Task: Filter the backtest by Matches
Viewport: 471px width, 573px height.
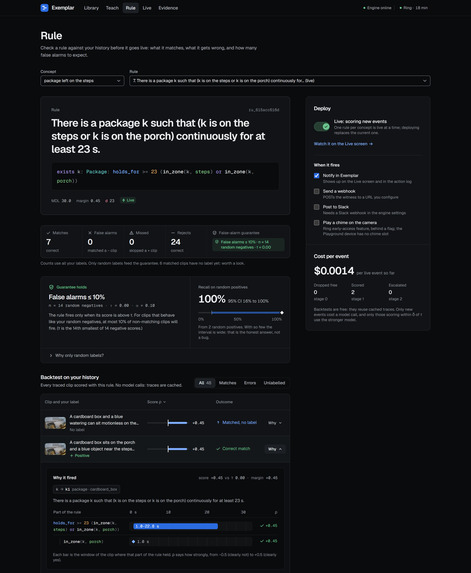Action: coord(227,383)
